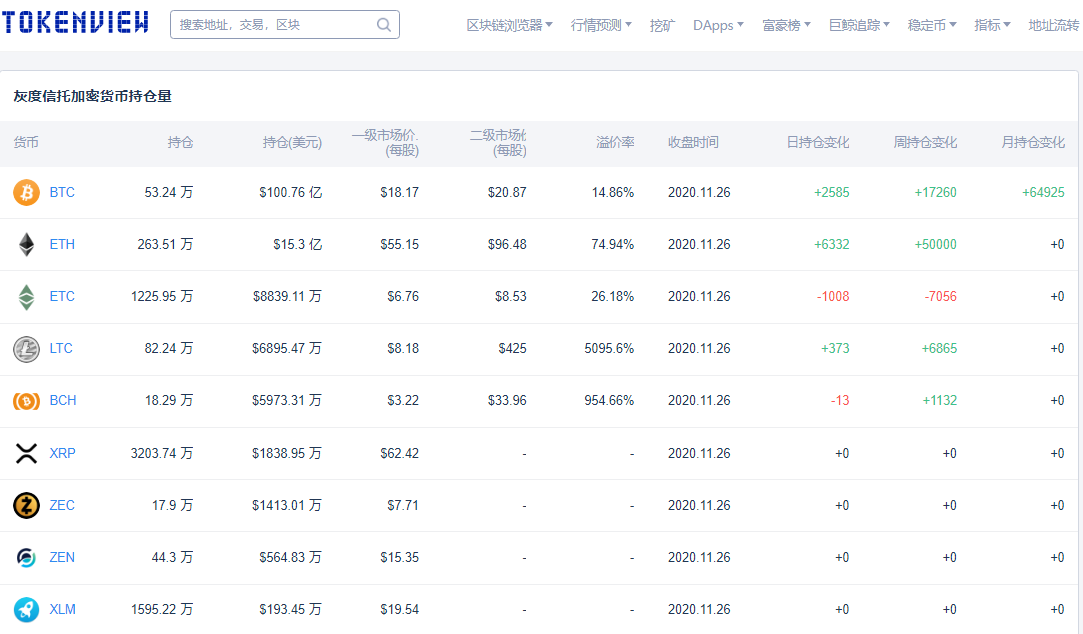Select the 53.24 万 BTC holding amount
1083x634 pixels.
click(169, 192)
